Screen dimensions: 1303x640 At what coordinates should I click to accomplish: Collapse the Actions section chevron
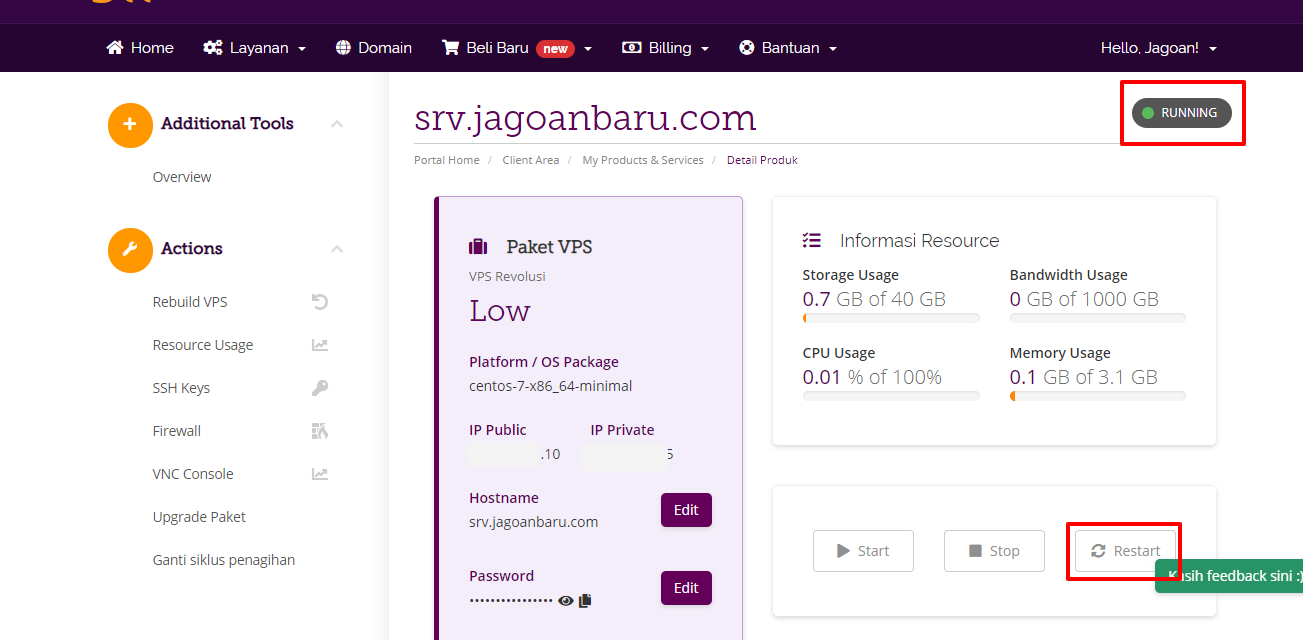(337, 249)
